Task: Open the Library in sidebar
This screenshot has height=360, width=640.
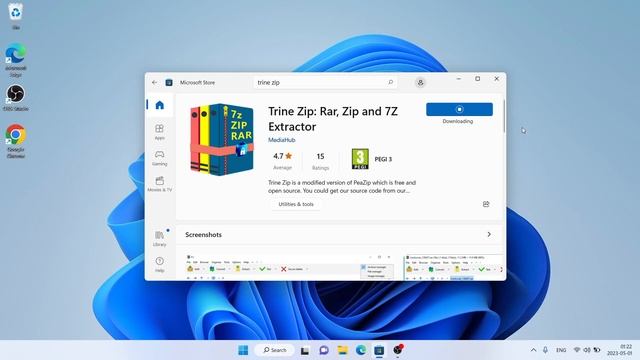Action: (x=160, y=238)
